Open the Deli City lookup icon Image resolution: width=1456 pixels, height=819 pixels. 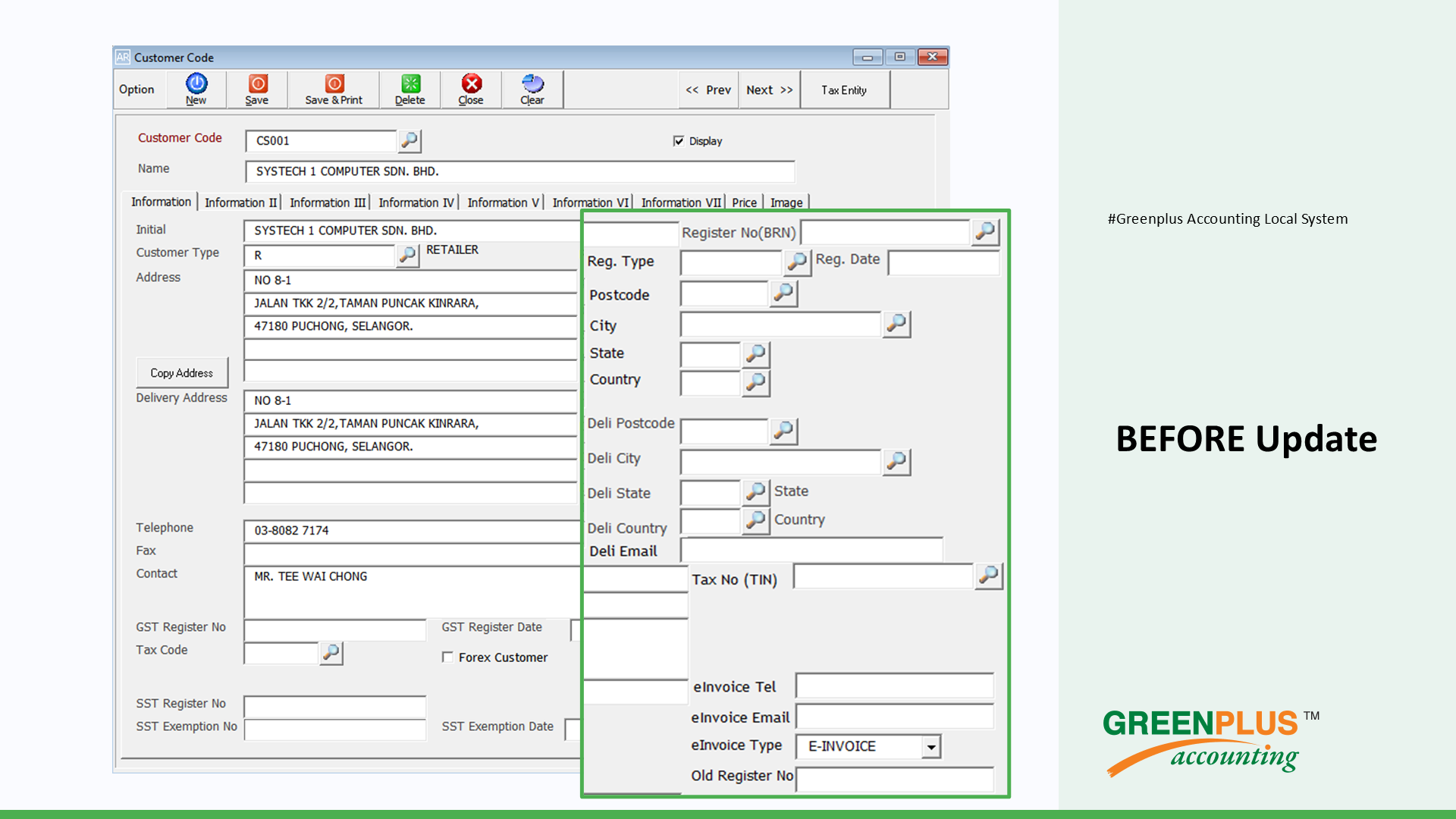pos(896,461)
